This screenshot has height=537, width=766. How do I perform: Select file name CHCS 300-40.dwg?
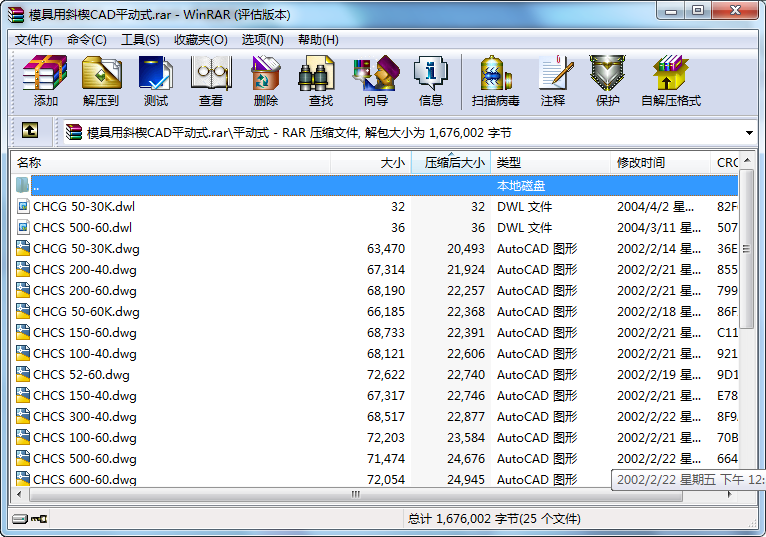coord(85,417)
